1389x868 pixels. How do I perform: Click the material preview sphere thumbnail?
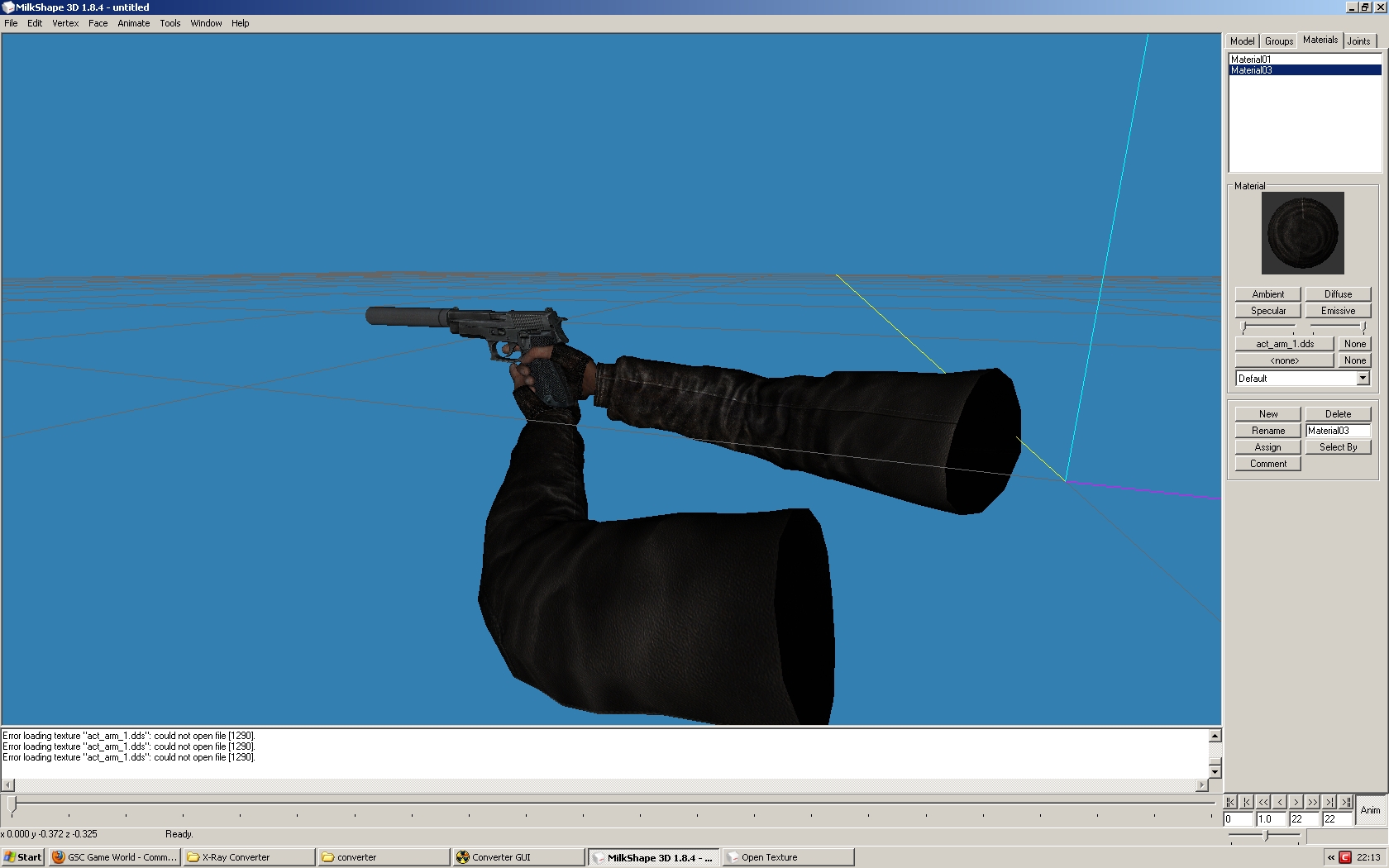click(1302, 233)
